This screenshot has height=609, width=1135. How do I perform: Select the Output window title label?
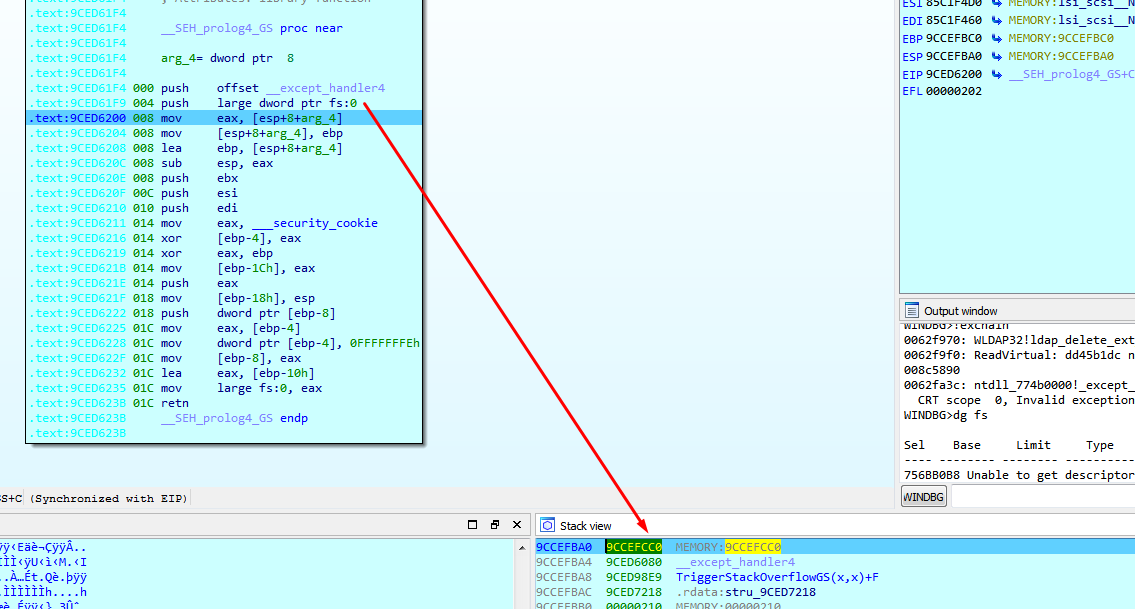point(960,311)
